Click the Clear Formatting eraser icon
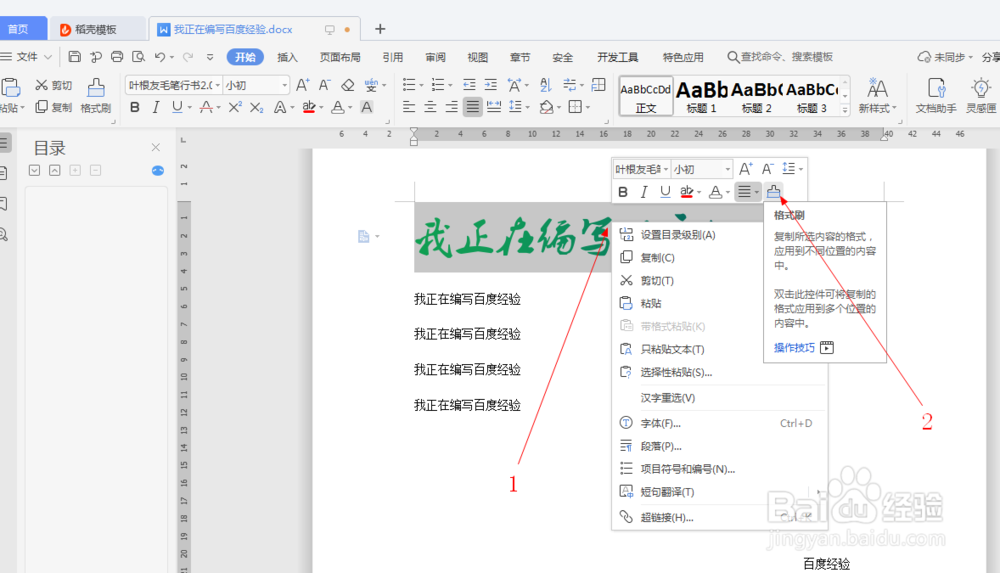The image size is (1000, 573). [x=348, y=85]
